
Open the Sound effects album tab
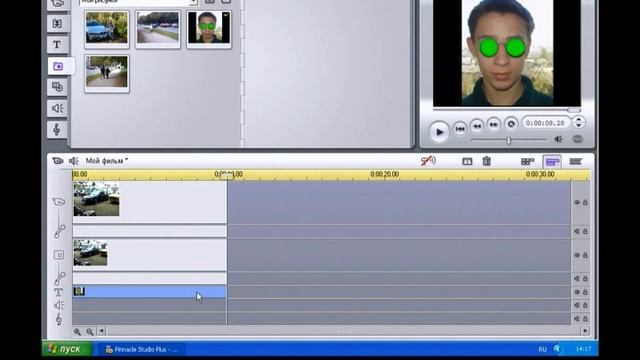click(57, 108)
